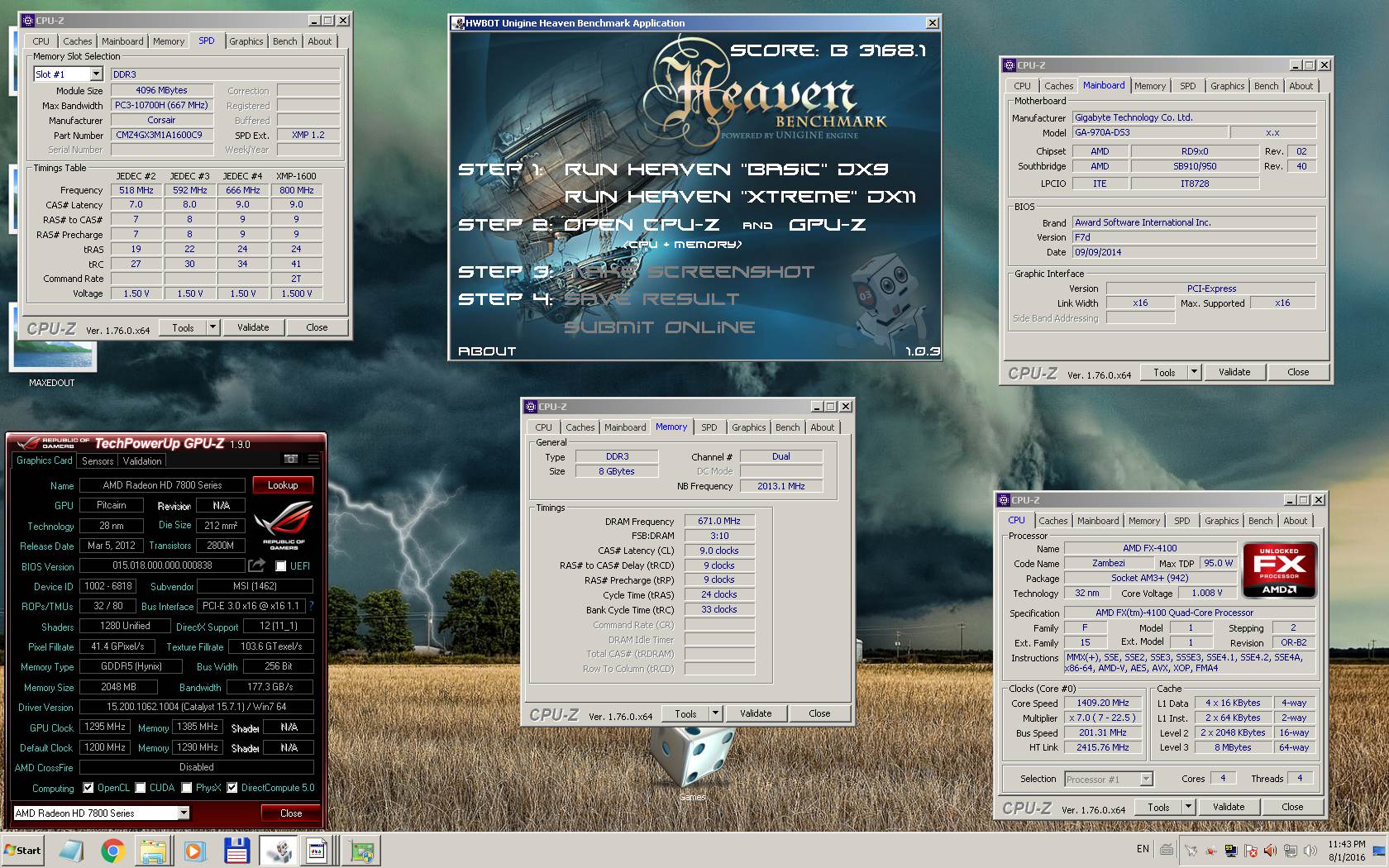Click the red dot tray icon
The image size is (1389, 868).
(1211, 850)
